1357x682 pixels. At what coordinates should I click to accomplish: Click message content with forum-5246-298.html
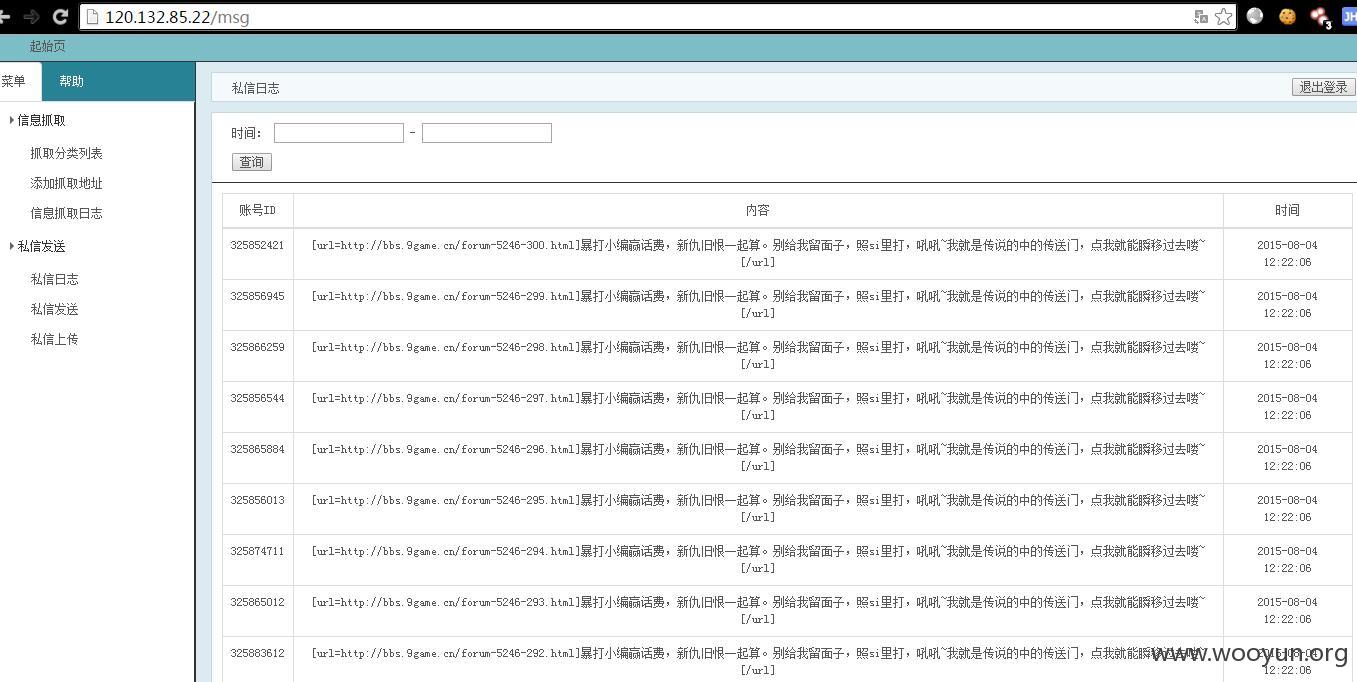click(x=758, y=356)
